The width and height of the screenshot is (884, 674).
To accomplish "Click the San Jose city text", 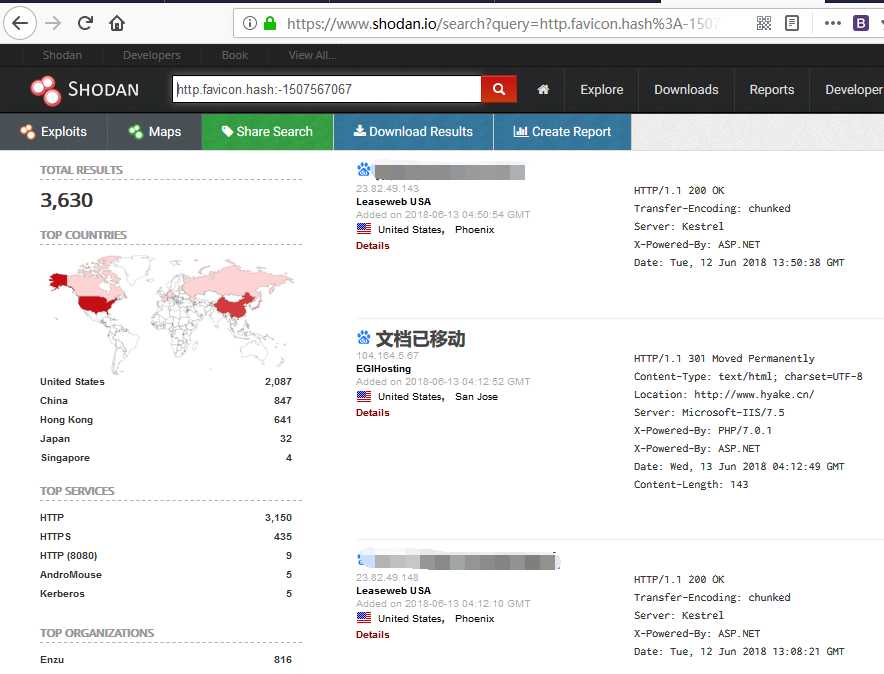I will point(476,397).
